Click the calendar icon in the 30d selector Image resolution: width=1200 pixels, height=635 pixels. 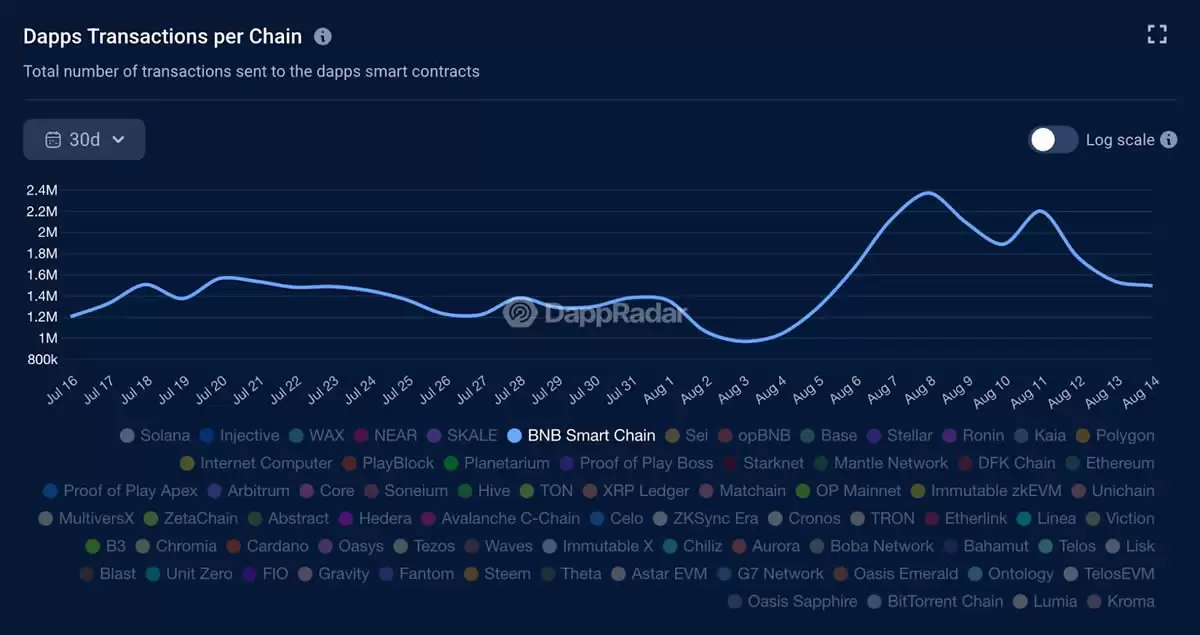[54, 139]
